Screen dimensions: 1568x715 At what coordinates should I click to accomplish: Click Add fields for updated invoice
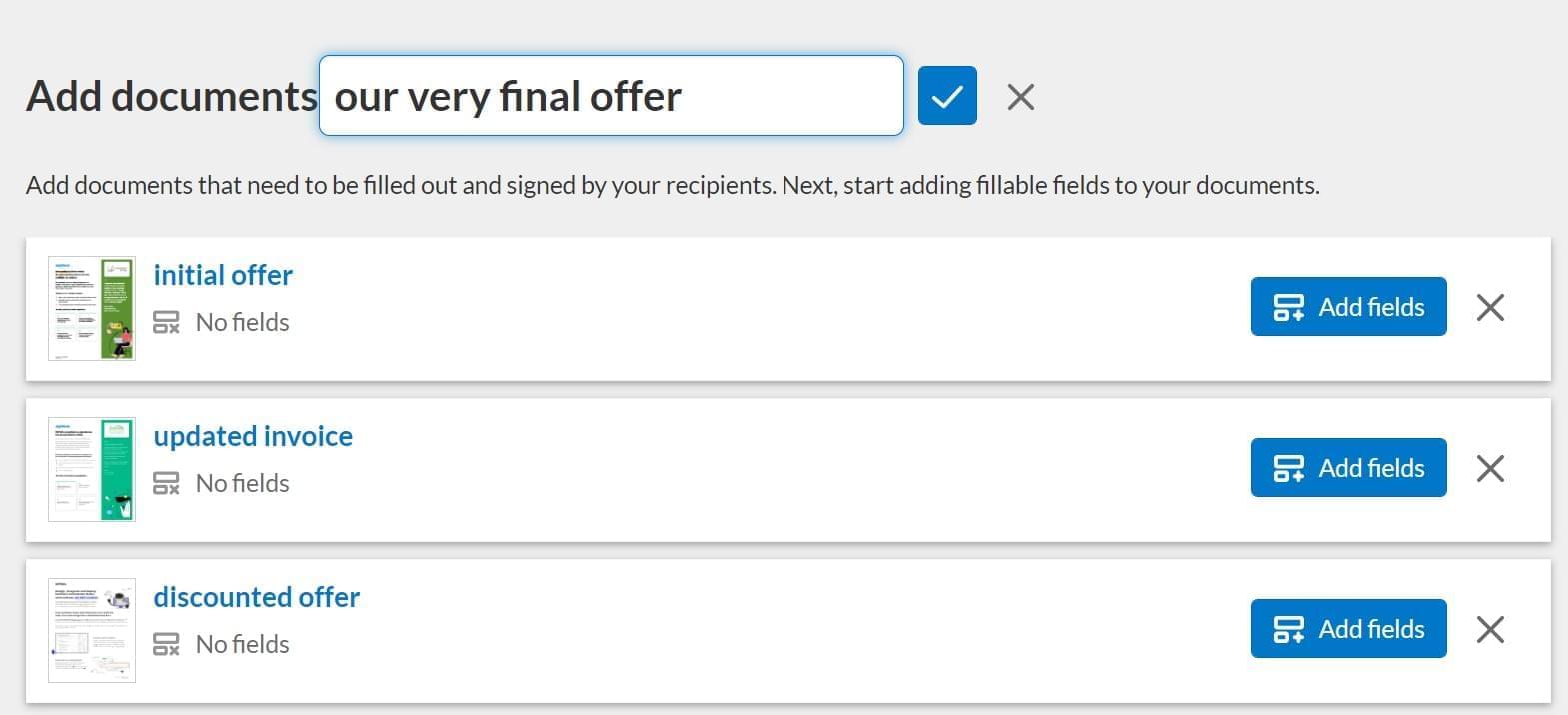pos(1348,468)
